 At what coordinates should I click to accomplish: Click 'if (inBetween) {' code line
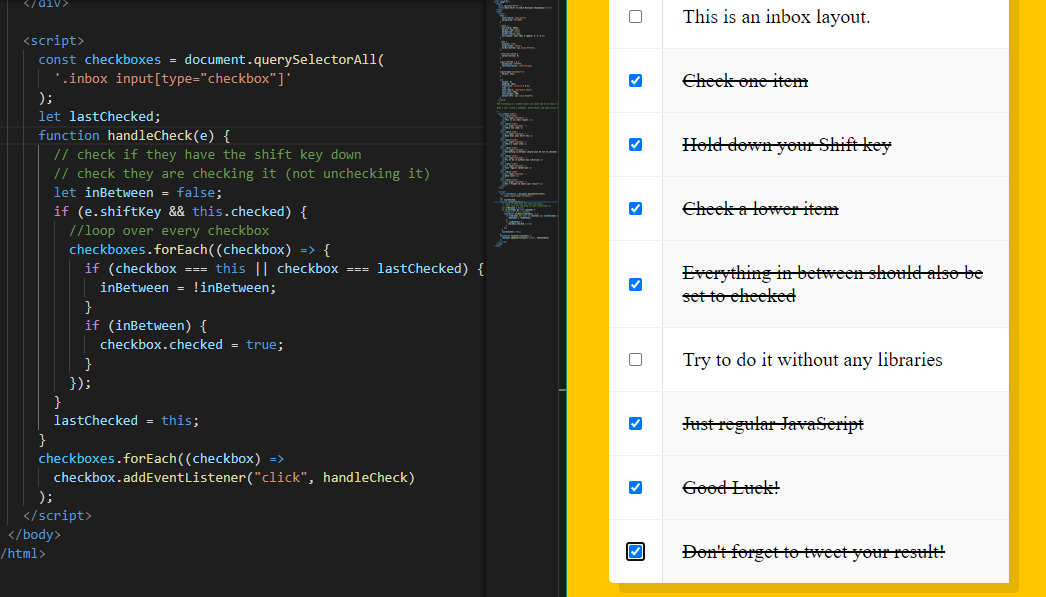pos(146,326)
